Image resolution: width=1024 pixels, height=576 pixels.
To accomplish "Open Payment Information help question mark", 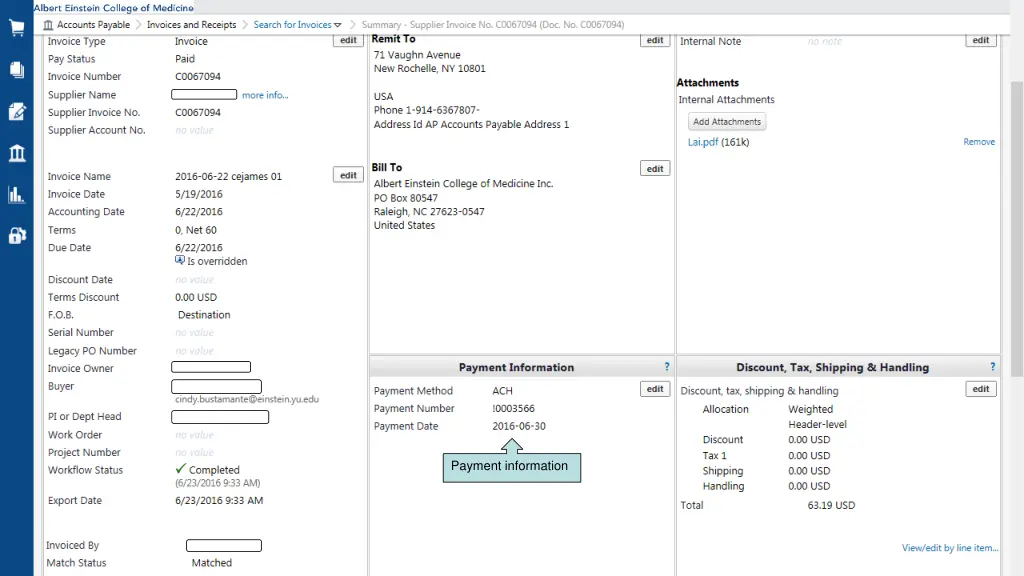I will 667,367.
